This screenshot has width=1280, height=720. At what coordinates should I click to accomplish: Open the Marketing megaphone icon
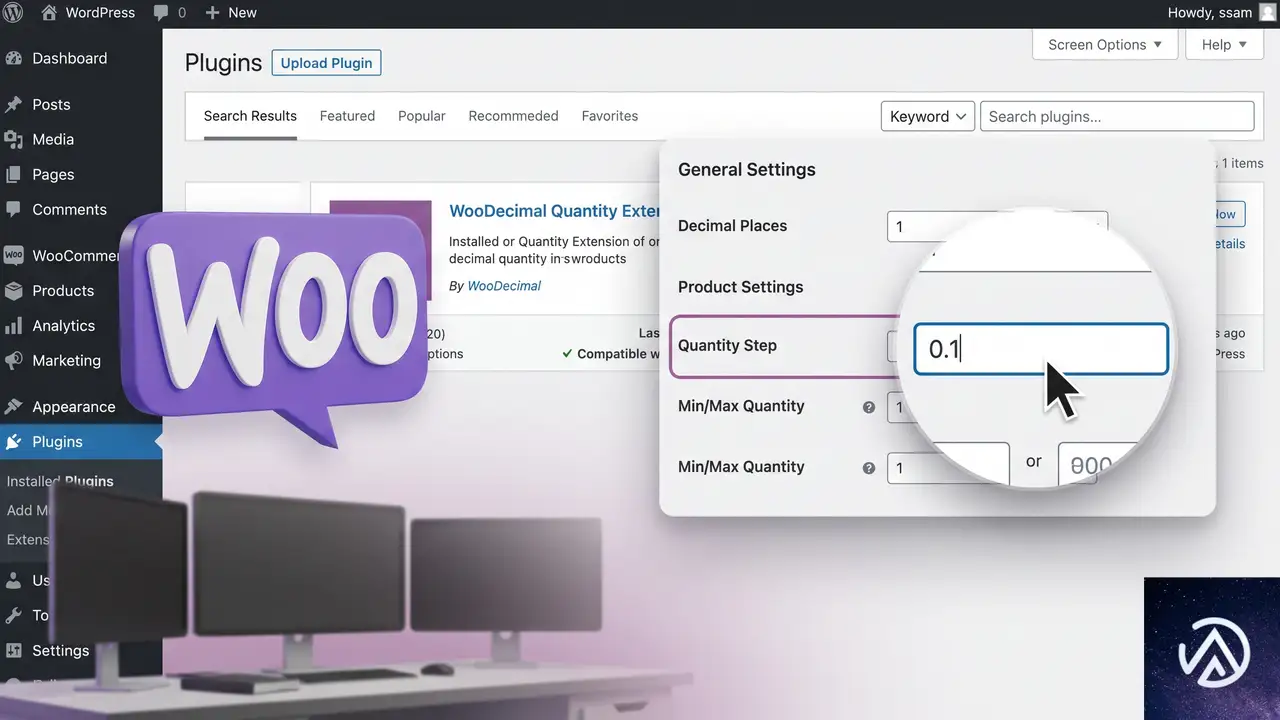point(14,360)
